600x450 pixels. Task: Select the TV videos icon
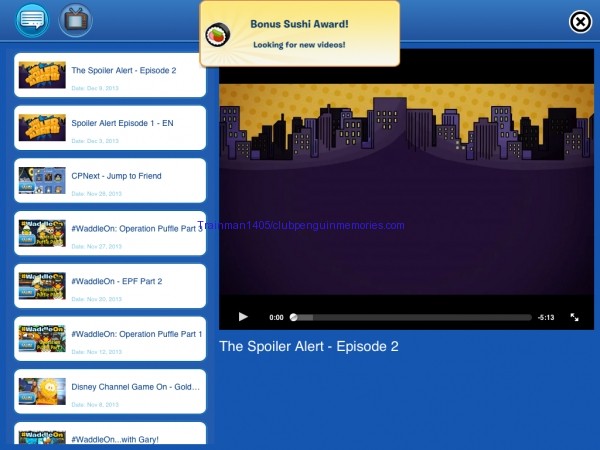click(75, 19)
